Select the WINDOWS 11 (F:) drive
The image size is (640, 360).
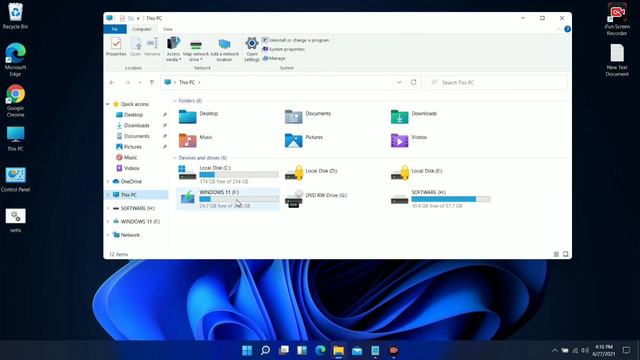[x=228, y=199]
